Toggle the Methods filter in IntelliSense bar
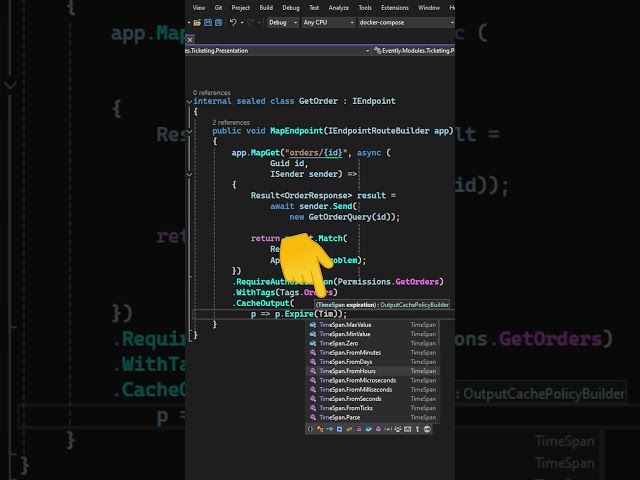Image resolution: width=640 pixels, height=480 pixels. [378, 429]
